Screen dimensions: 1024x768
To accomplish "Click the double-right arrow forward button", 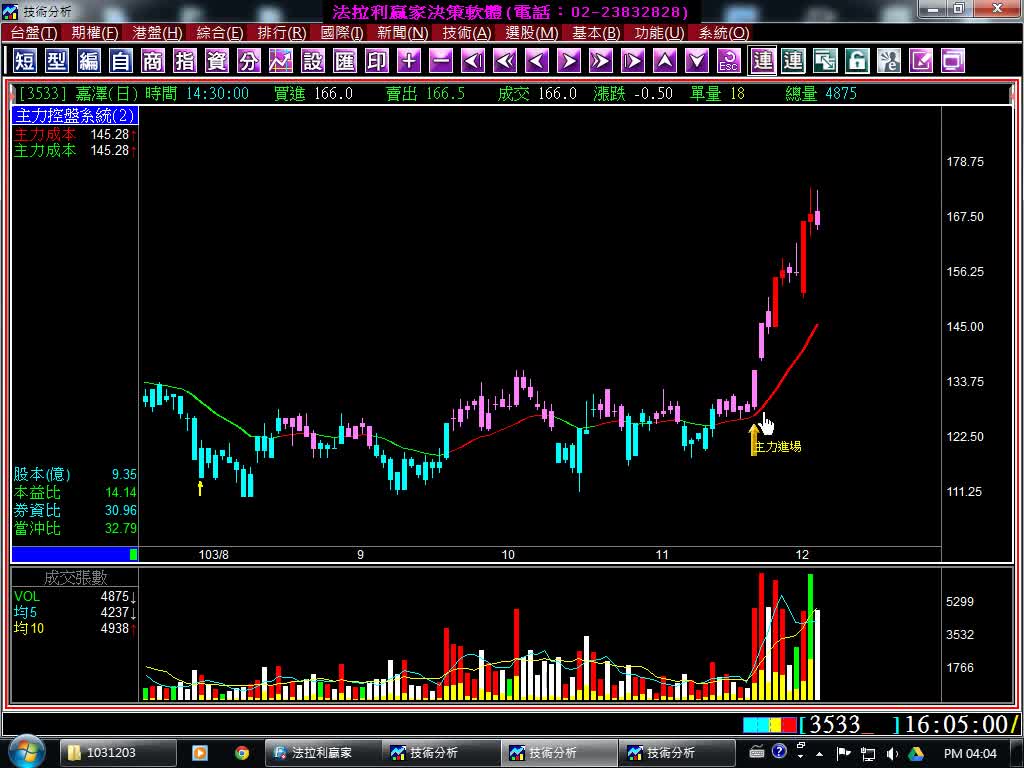I will coord(601,61).
